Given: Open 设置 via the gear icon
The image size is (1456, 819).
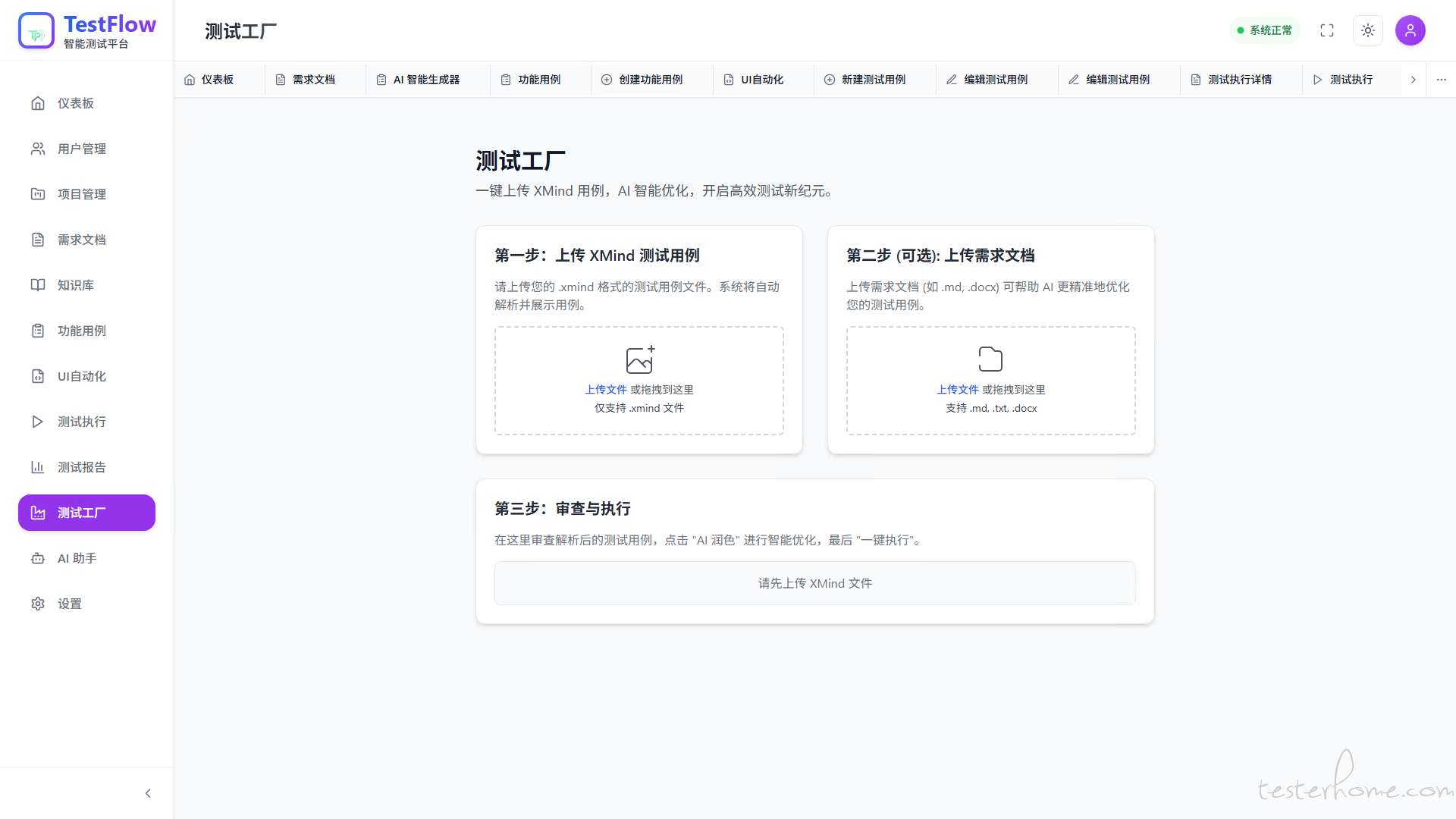Looking at the screenshot, I should pos(38,604).
